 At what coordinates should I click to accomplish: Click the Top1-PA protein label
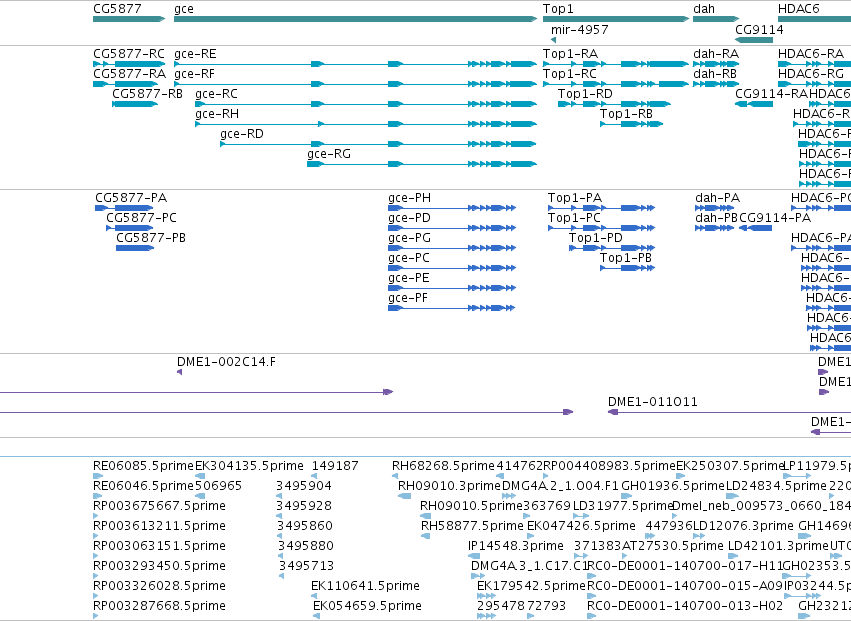(575, 198)
